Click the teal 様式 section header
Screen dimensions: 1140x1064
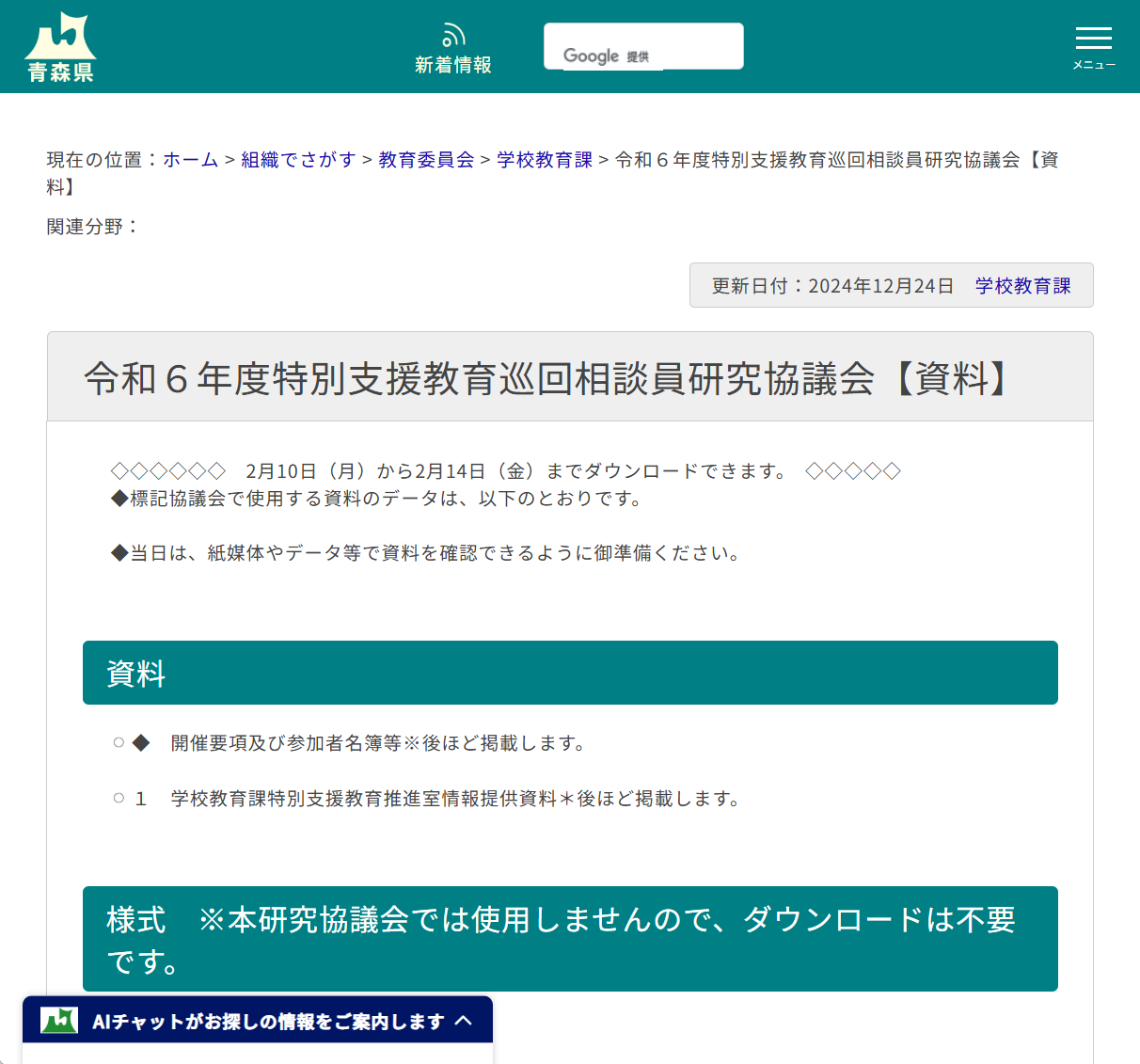(x=570, y=938)
